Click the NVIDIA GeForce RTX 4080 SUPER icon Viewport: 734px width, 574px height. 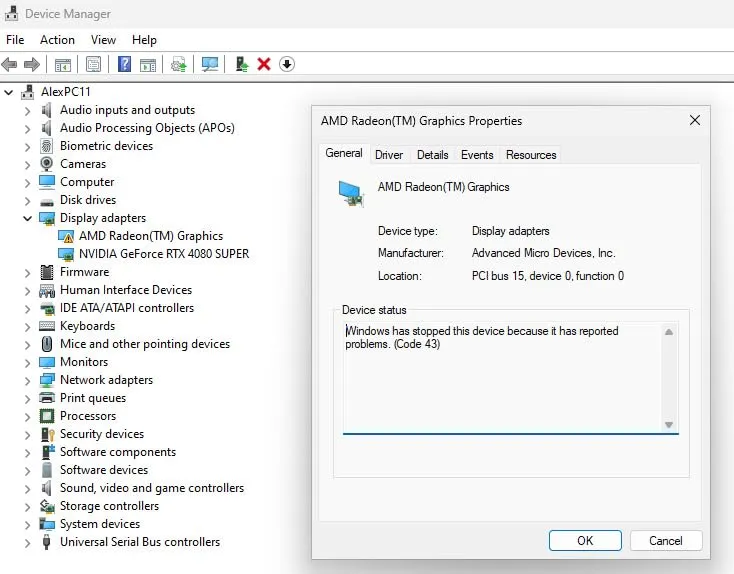(66, 254)
